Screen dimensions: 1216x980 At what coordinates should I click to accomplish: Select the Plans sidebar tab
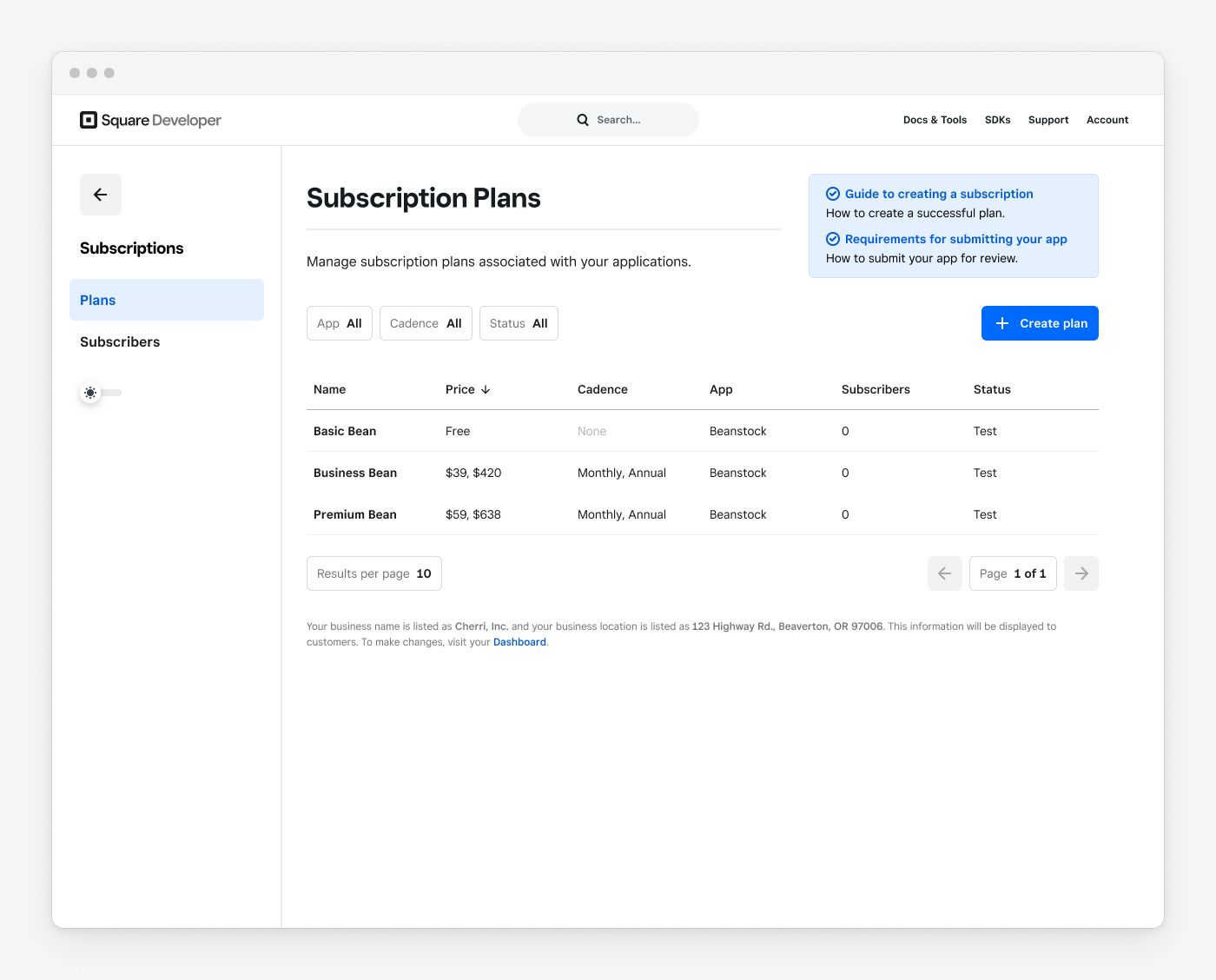point(167,300)
